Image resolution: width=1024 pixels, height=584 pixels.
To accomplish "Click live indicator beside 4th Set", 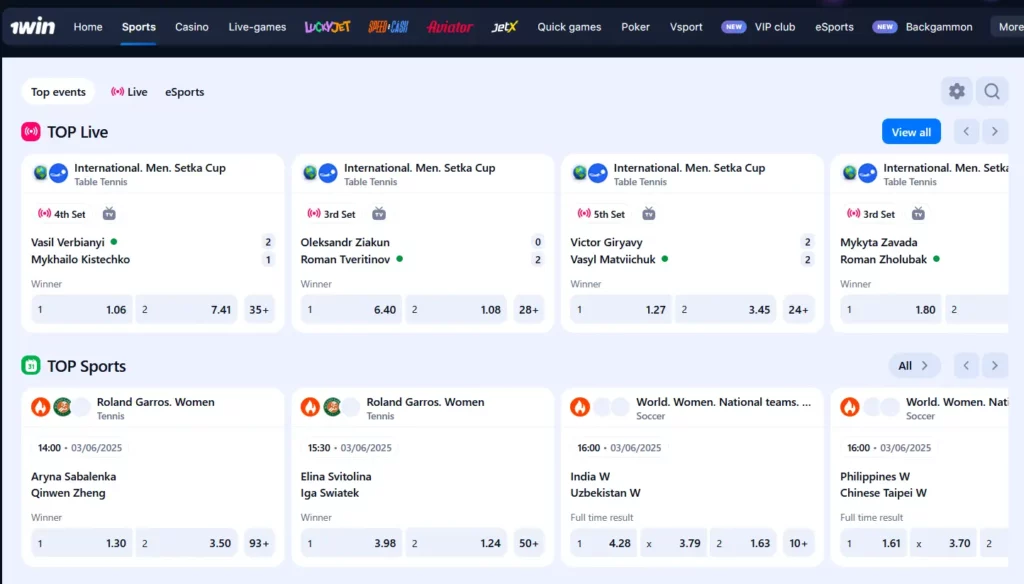I will tap(44, 214).
